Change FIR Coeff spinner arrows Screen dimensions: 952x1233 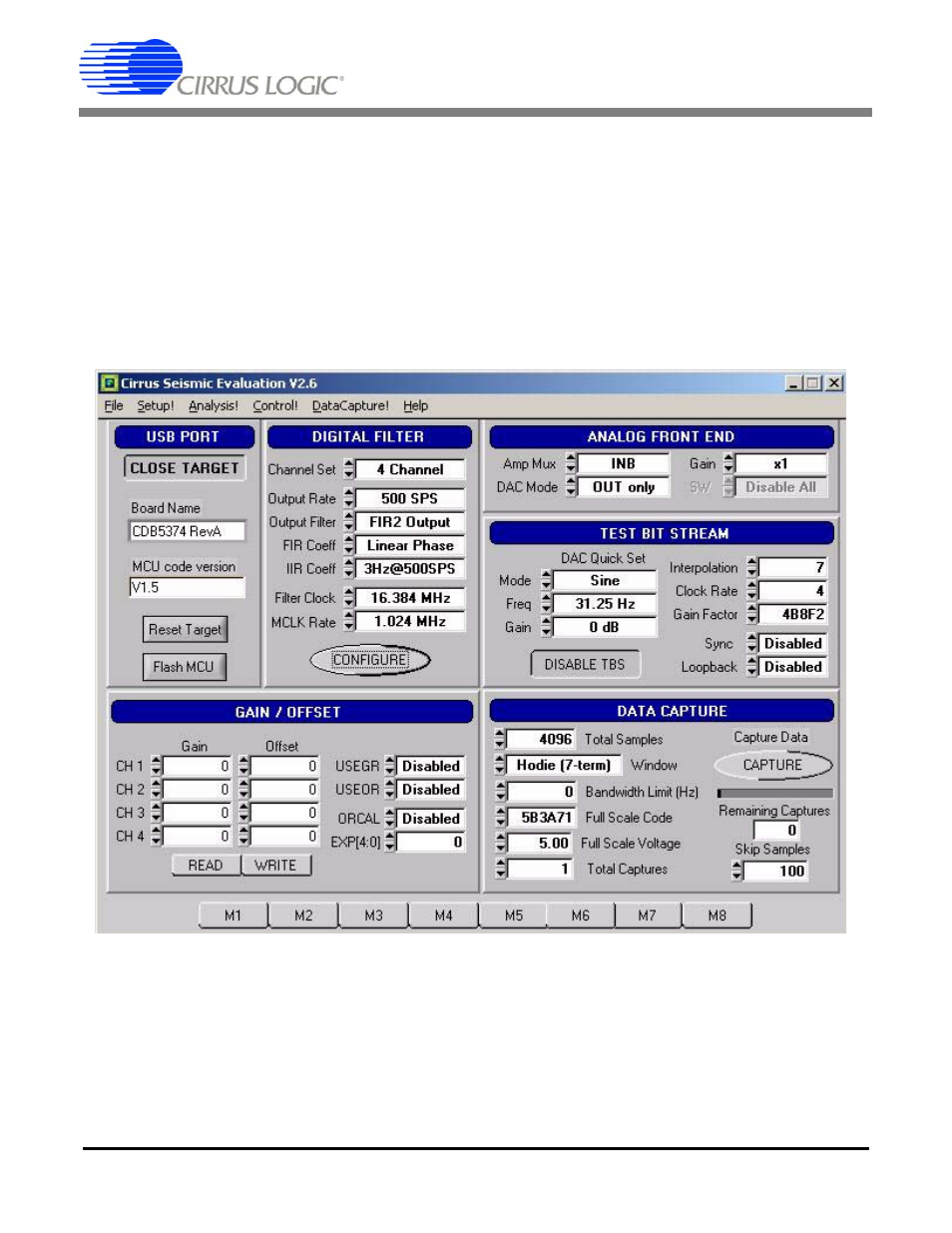[x=349, y=546]
